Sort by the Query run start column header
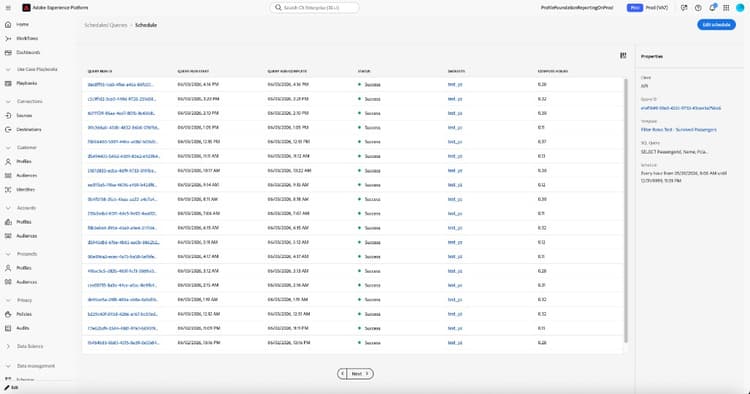The image size is (750, 394). (x=193, y=71)
